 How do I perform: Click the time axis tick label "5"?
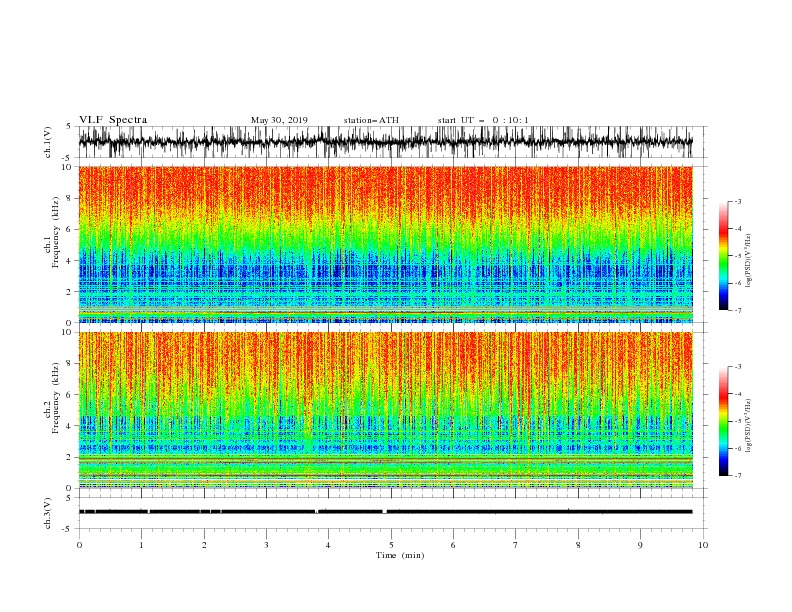click(391, 545)
